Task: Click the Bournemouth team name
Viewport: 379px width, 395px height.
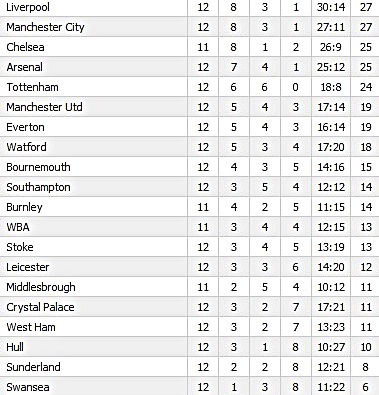Action: tap(38, 167)
